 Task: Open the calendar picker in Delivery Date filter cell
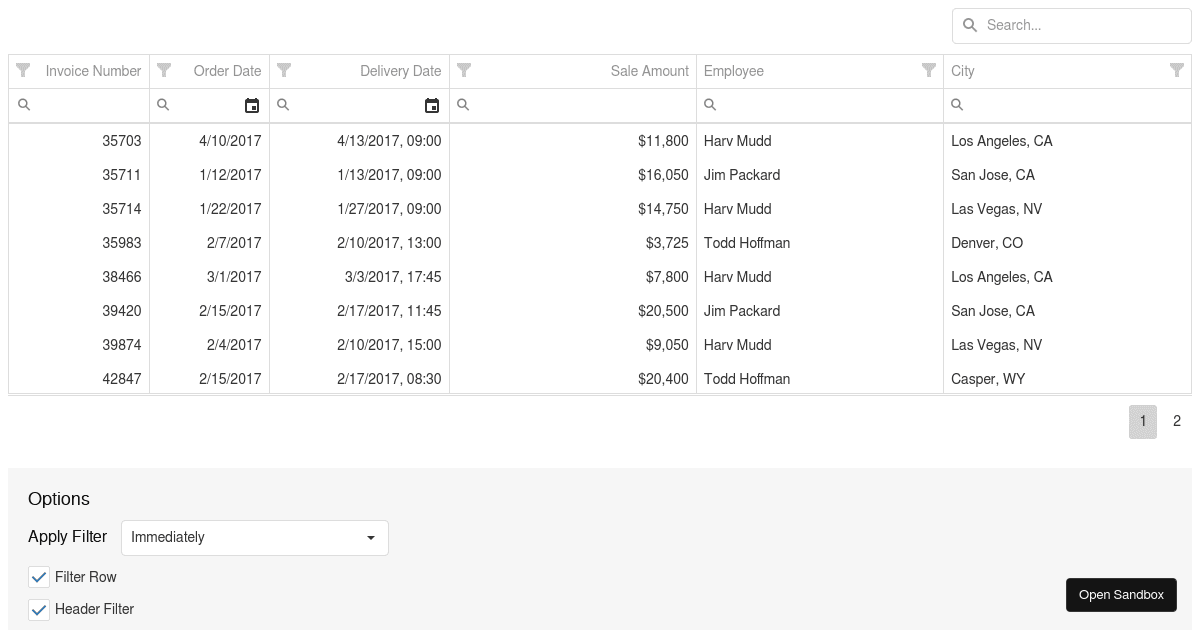432,105
